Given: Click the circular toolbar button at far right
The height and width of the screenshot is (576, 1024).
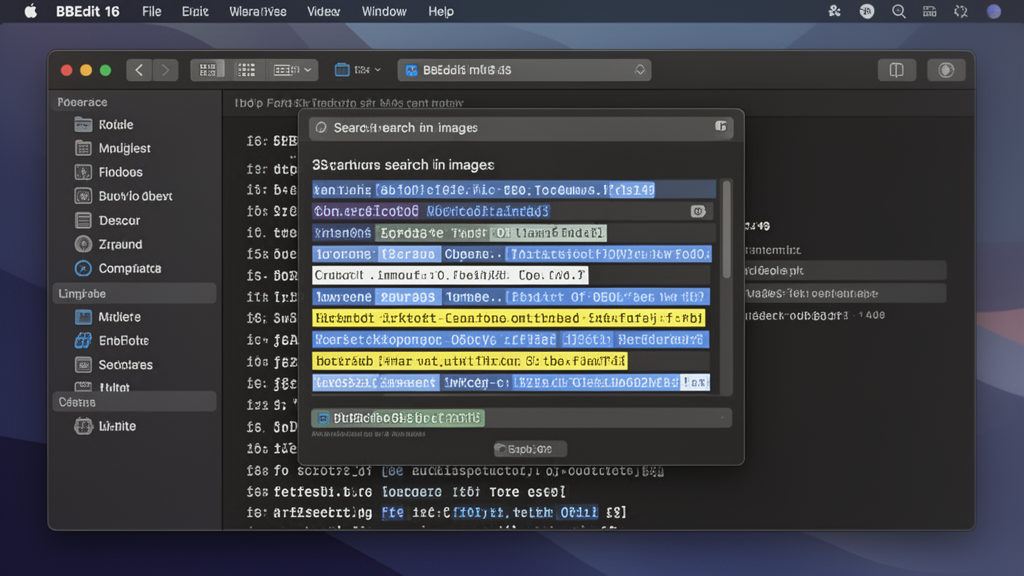Looking at the screenshot, I should [x=946, y=70].
